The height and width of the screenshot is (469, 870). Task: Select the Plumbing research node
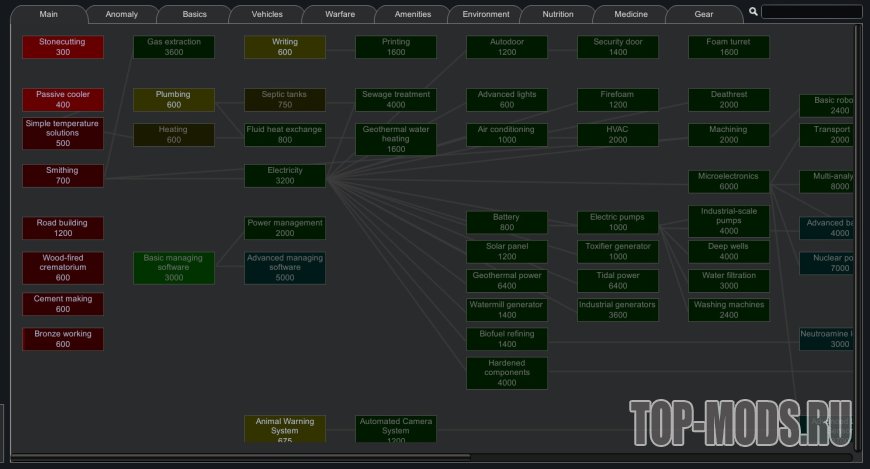173,99
